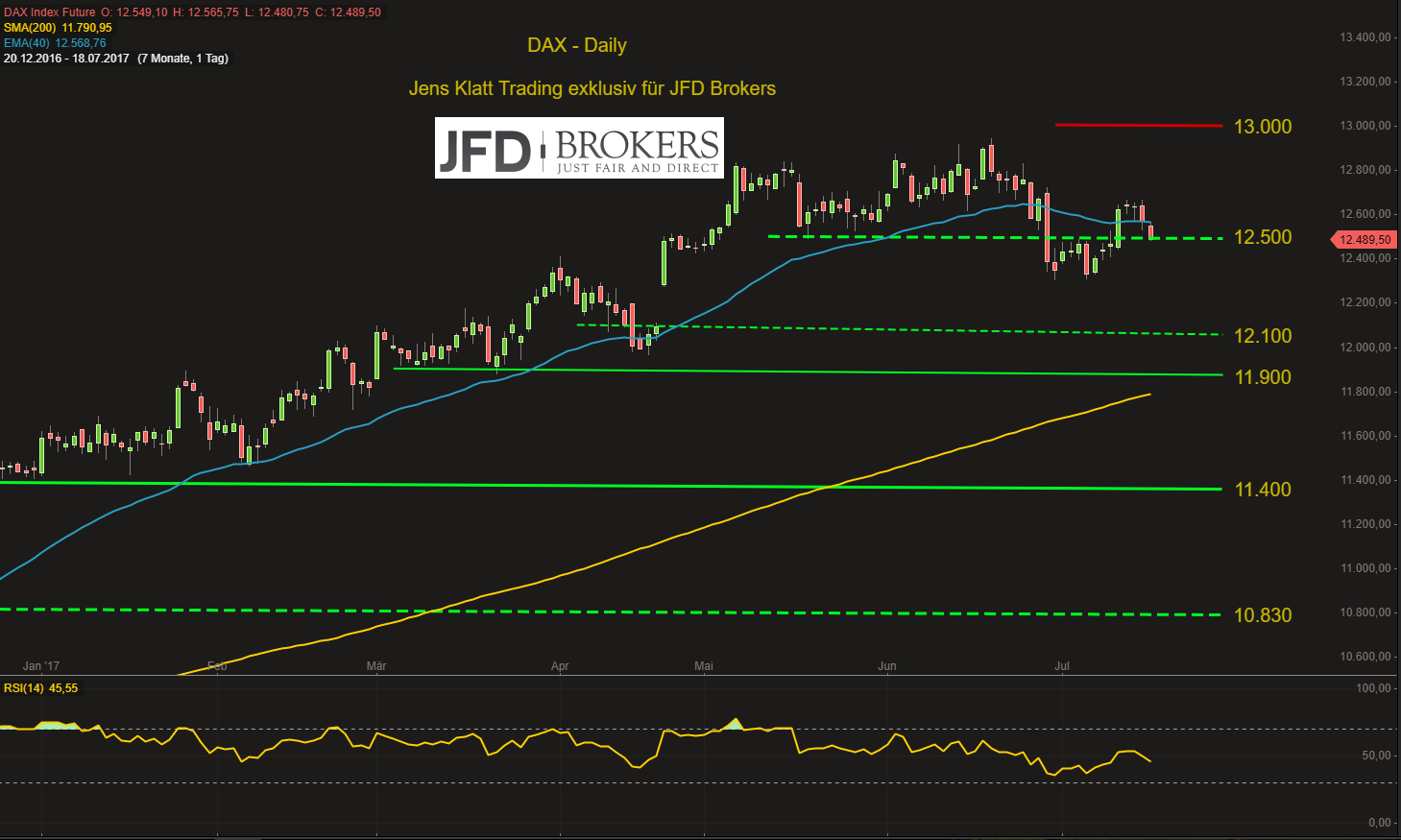Image resolution: width=1401 pixels, height=840 pixels.
Task: Click the 12.100 support level label
Action: tap(1263, 336)
